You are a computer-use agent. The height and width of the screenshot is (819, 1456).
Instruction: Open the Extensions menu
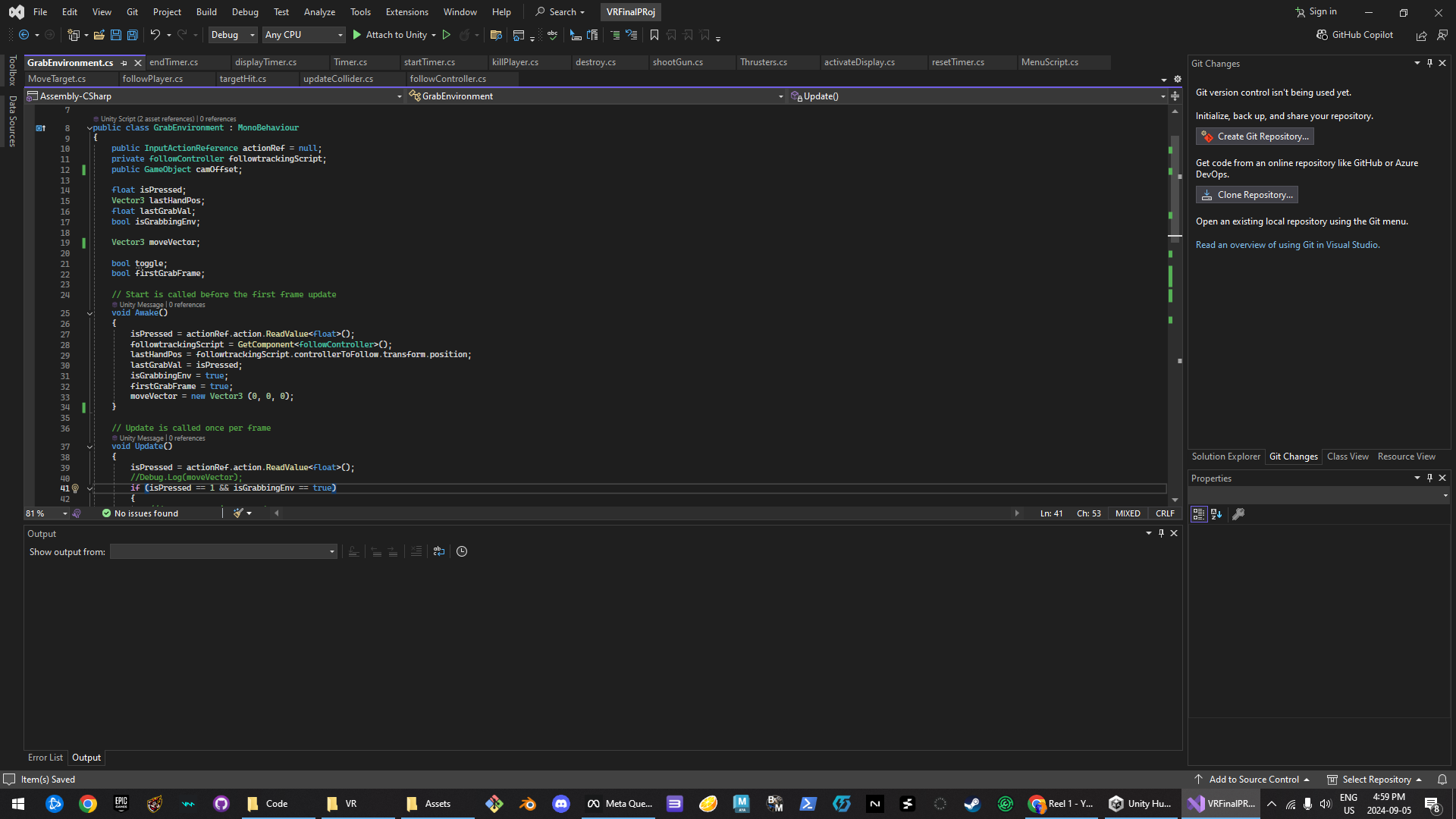pos(406,12)
